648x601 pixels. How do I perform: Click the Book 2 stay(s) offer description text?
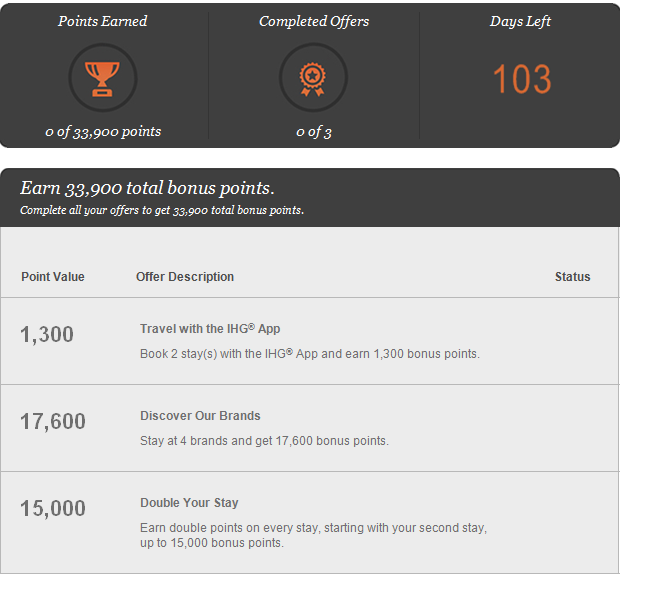point(310,354)
